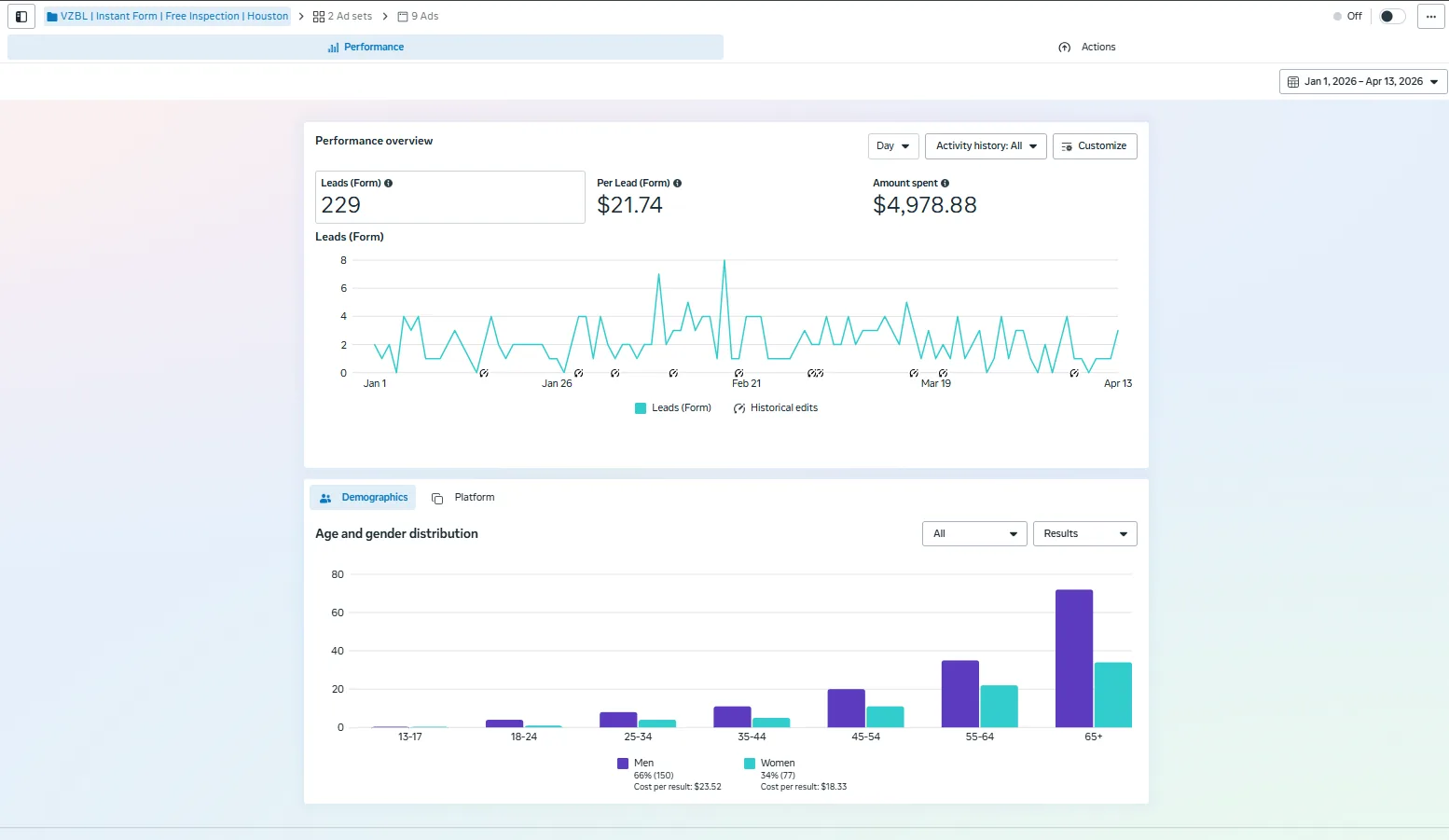The width and height of the screenshot is (1449, 840).
Task: Click the Customize settings icon
Action: tap(1067, 146)
